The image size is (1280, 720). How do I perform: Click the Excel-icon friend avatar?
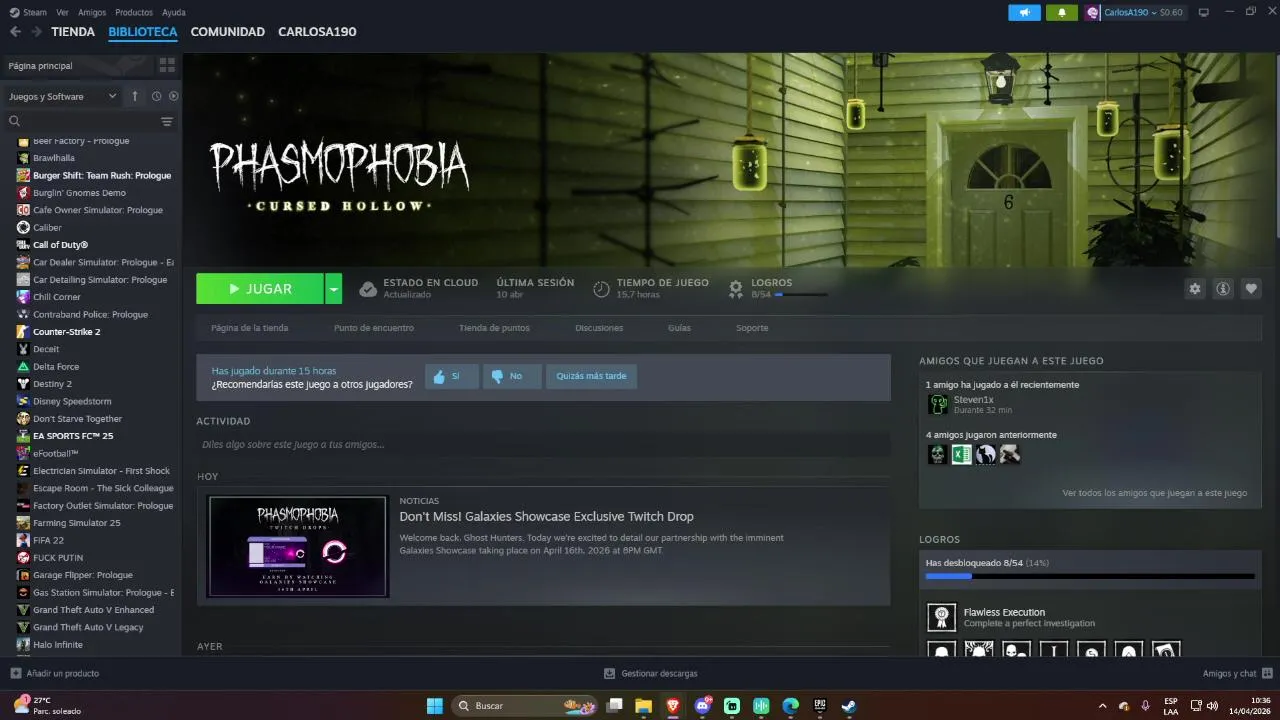(961, 454)
